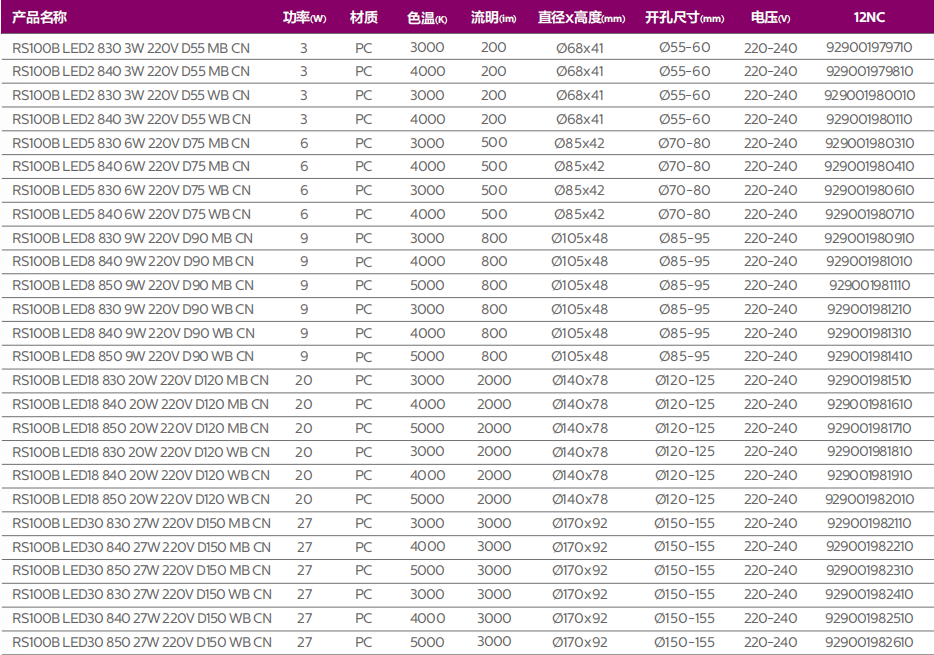The width and height of the screenshot is (934, 655).
Task: Select product RS100B LED18 850 20W 220V D120 MB CN
Action: click(141, 428)
